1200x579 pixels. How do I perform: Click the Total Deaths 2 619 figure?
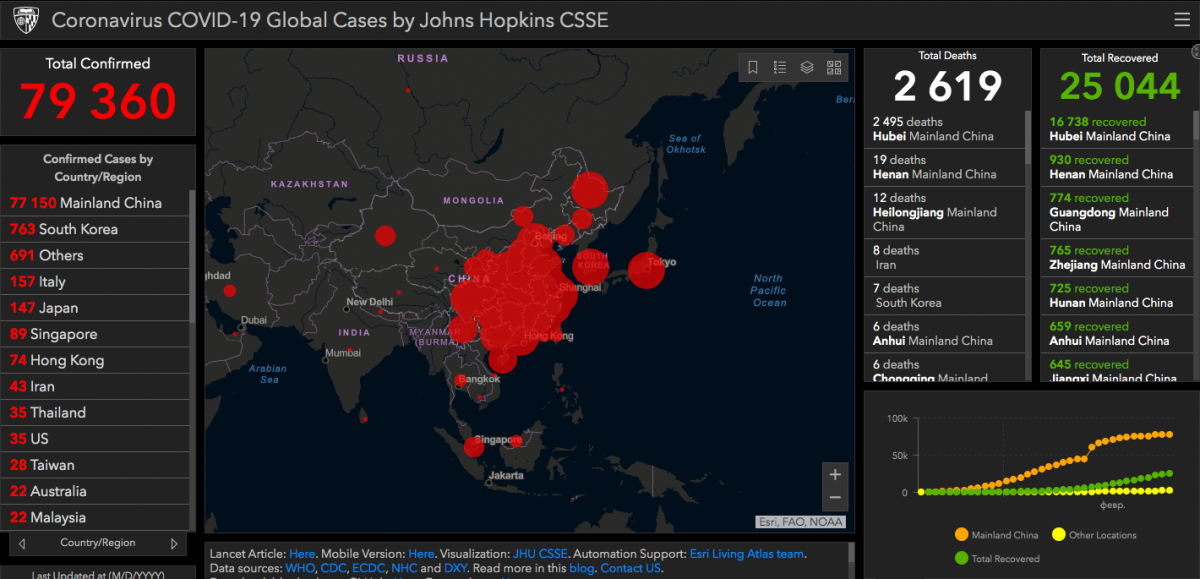pos(948,87)
